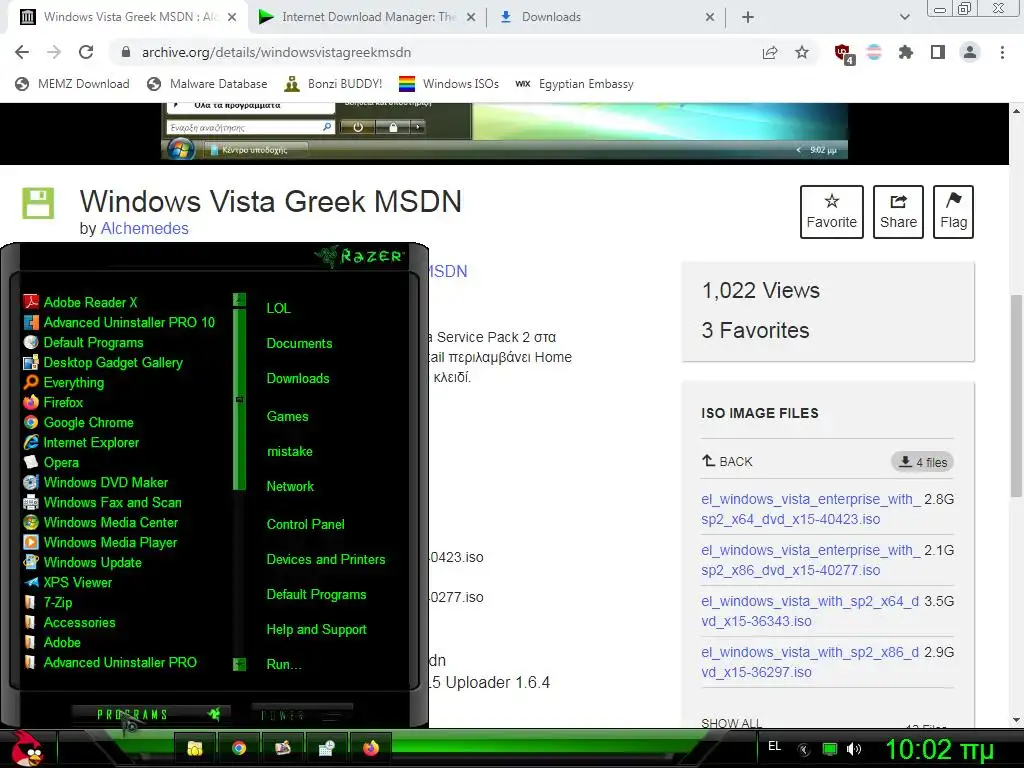Toggle the browser side panel
Image resolution: width=1024 pixels, height=768 pixels.
click(x=938, y=52)
